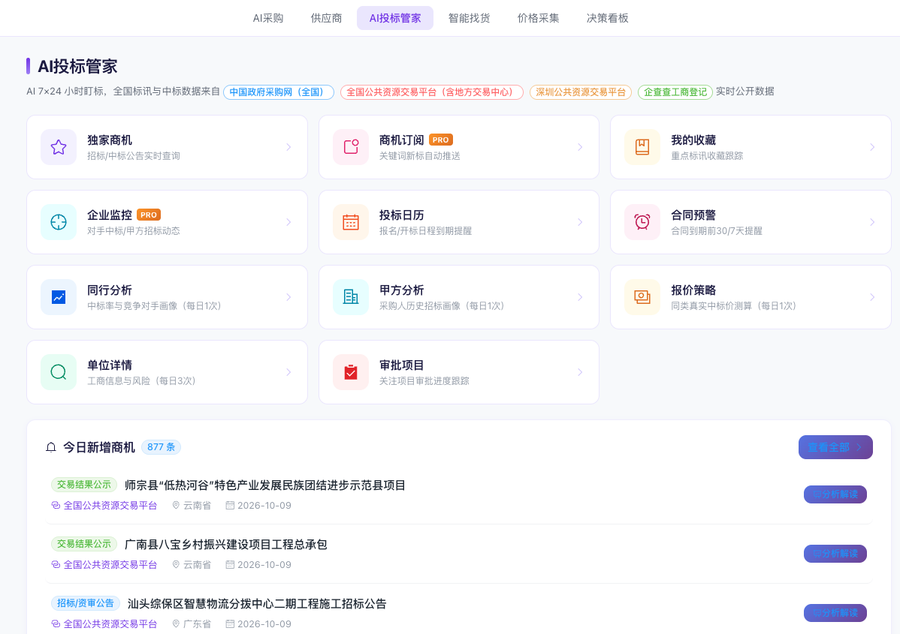Screen dimensions: 900x634
Task: Click the 审批项目 clipboard icon
Action: 351,372
